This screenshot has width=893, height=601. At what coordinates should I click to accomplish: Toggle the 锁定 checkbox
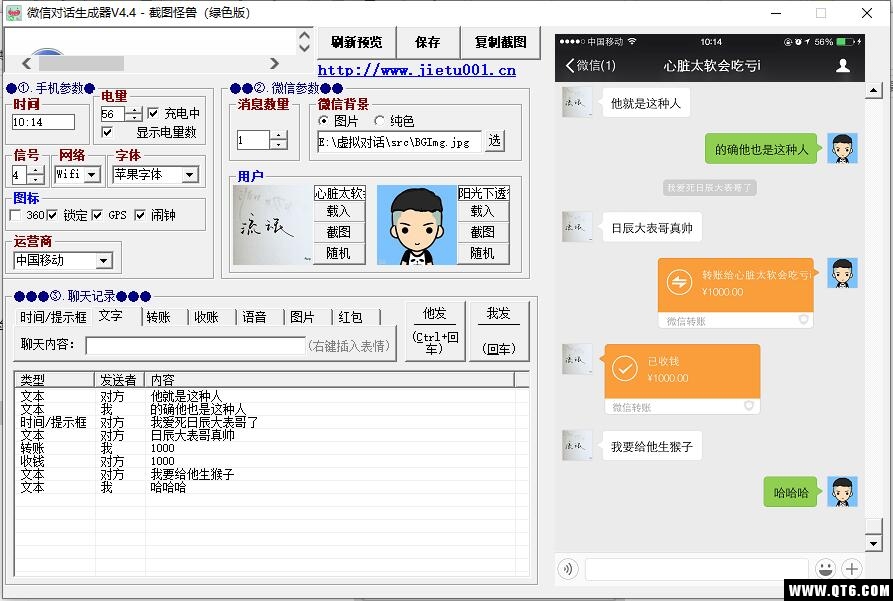[52, 215]
